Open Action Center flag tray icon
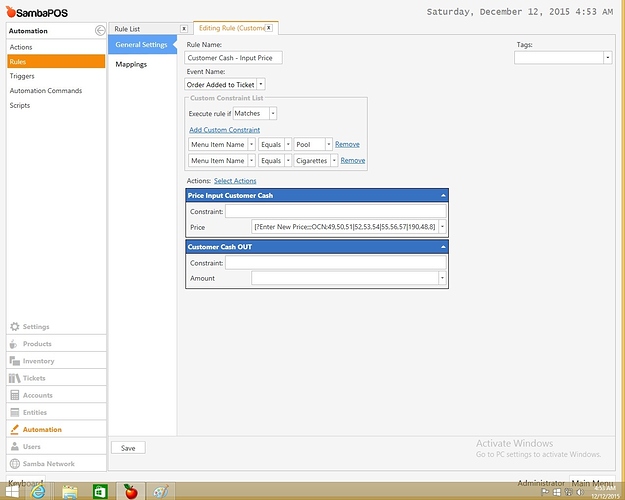 click(545, 492)
